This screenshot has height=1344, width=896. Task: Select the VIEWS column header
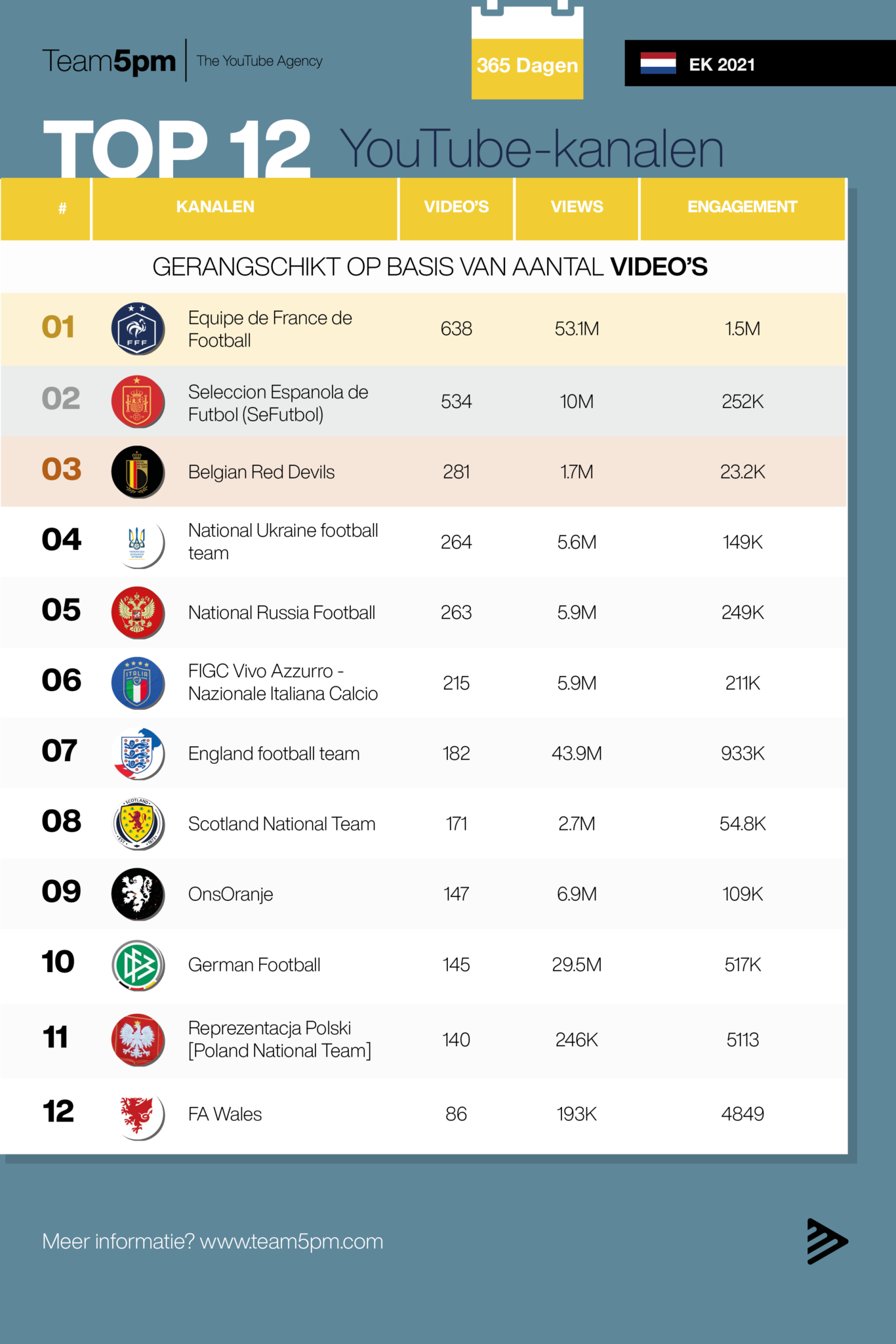[x=577, y=207]
